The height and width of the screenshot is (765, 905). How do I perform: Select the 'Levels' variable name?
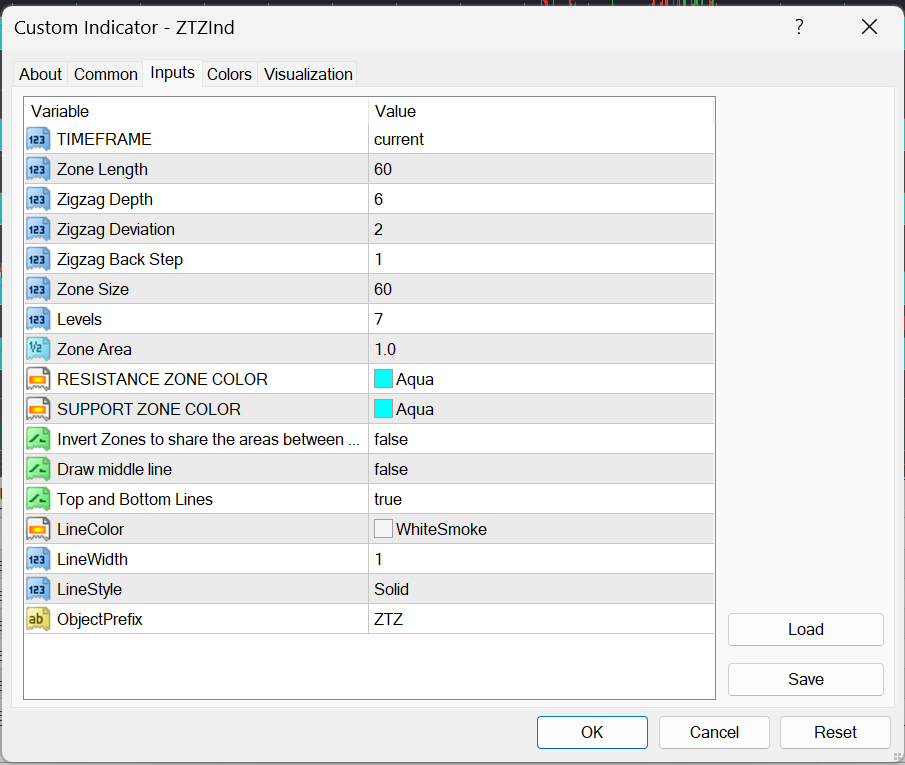click(x=79, y=319)
